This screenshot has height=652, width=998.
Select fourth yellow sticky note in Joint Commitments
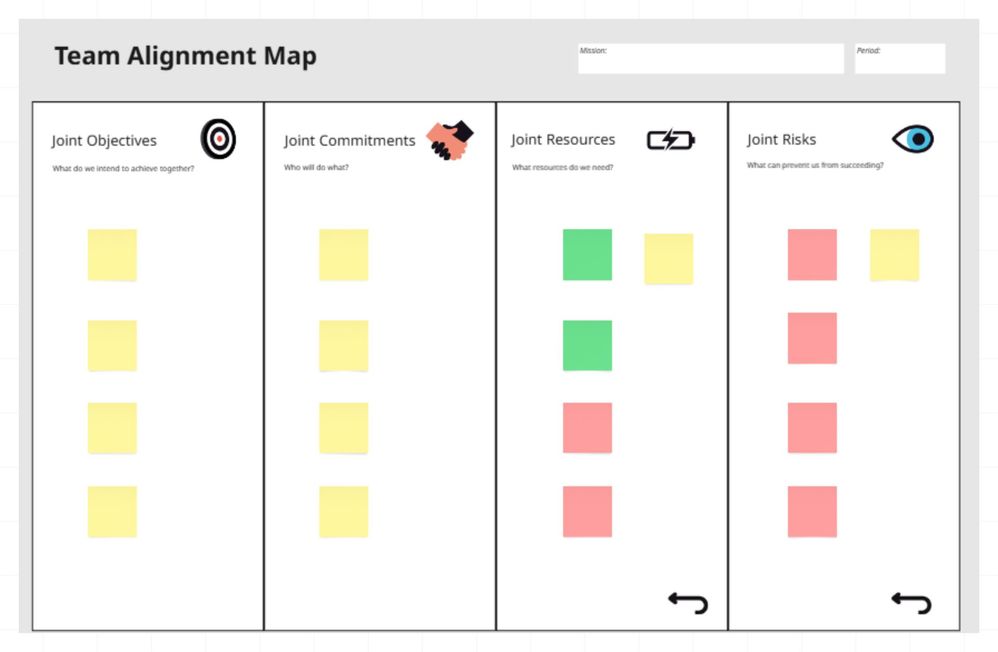[344, 512]
